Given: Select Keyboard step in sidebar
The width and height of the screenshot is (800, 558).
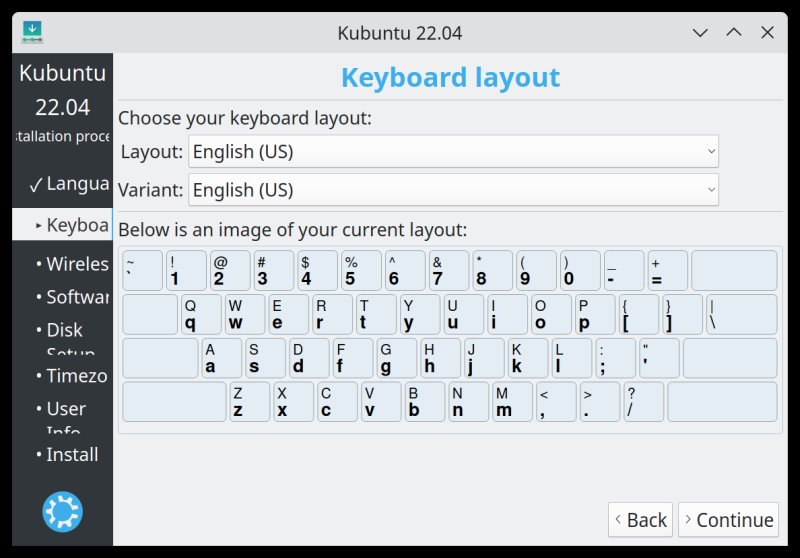Looking at the screenshot, I should click(70, 225).
